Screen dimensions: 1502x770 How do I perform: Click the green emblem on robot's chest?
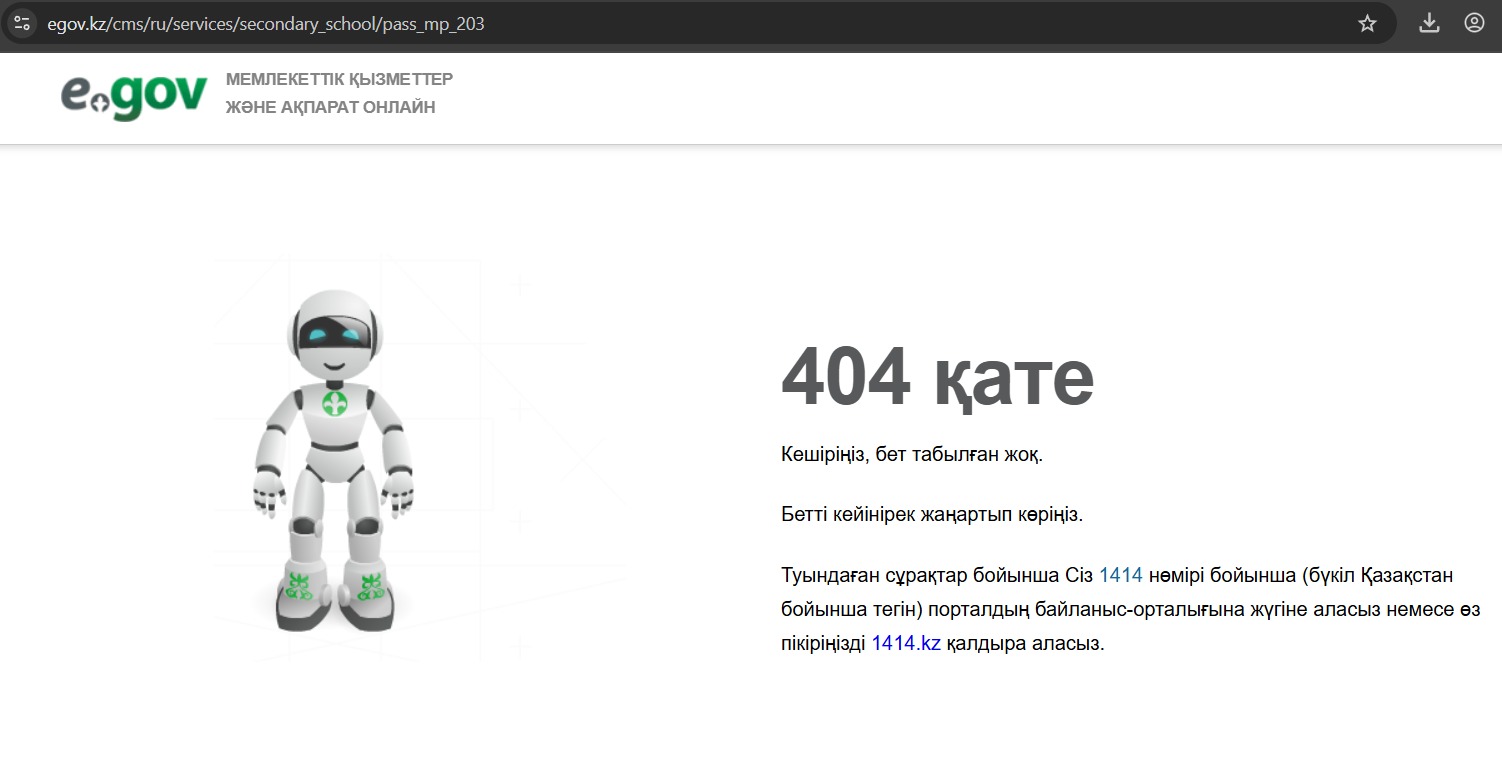[334, 404]
